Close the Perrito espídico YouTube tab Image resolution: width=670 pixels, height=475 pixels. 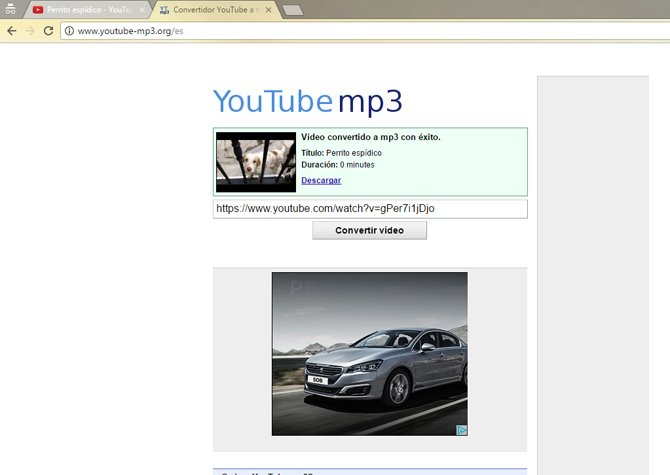[x=141, y=9]
